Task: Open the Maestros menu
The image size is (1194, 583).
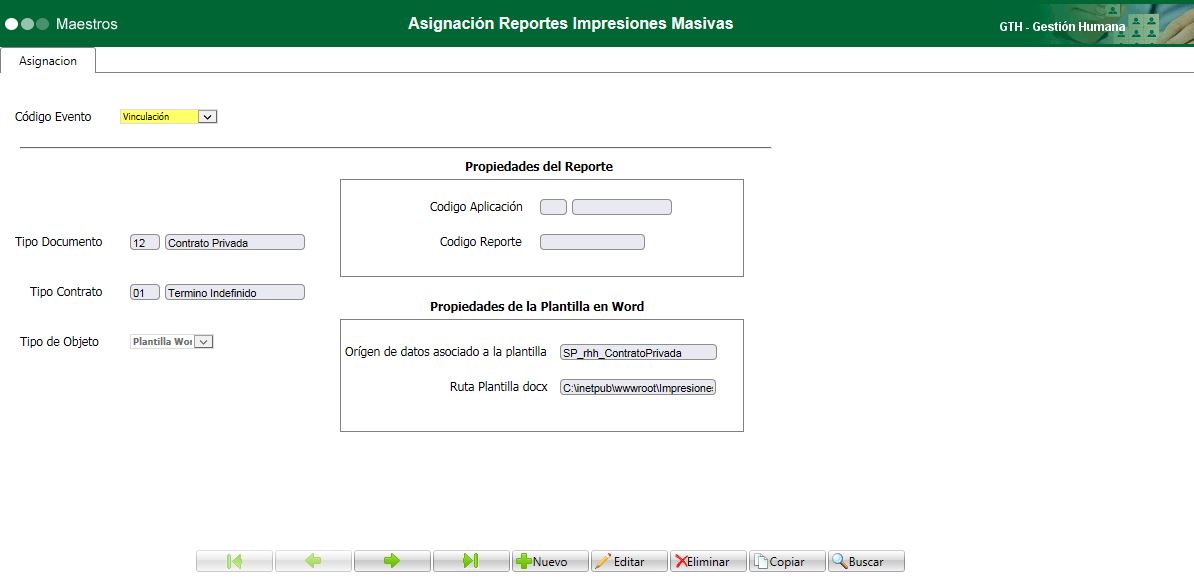Action: tap(87, 24)
